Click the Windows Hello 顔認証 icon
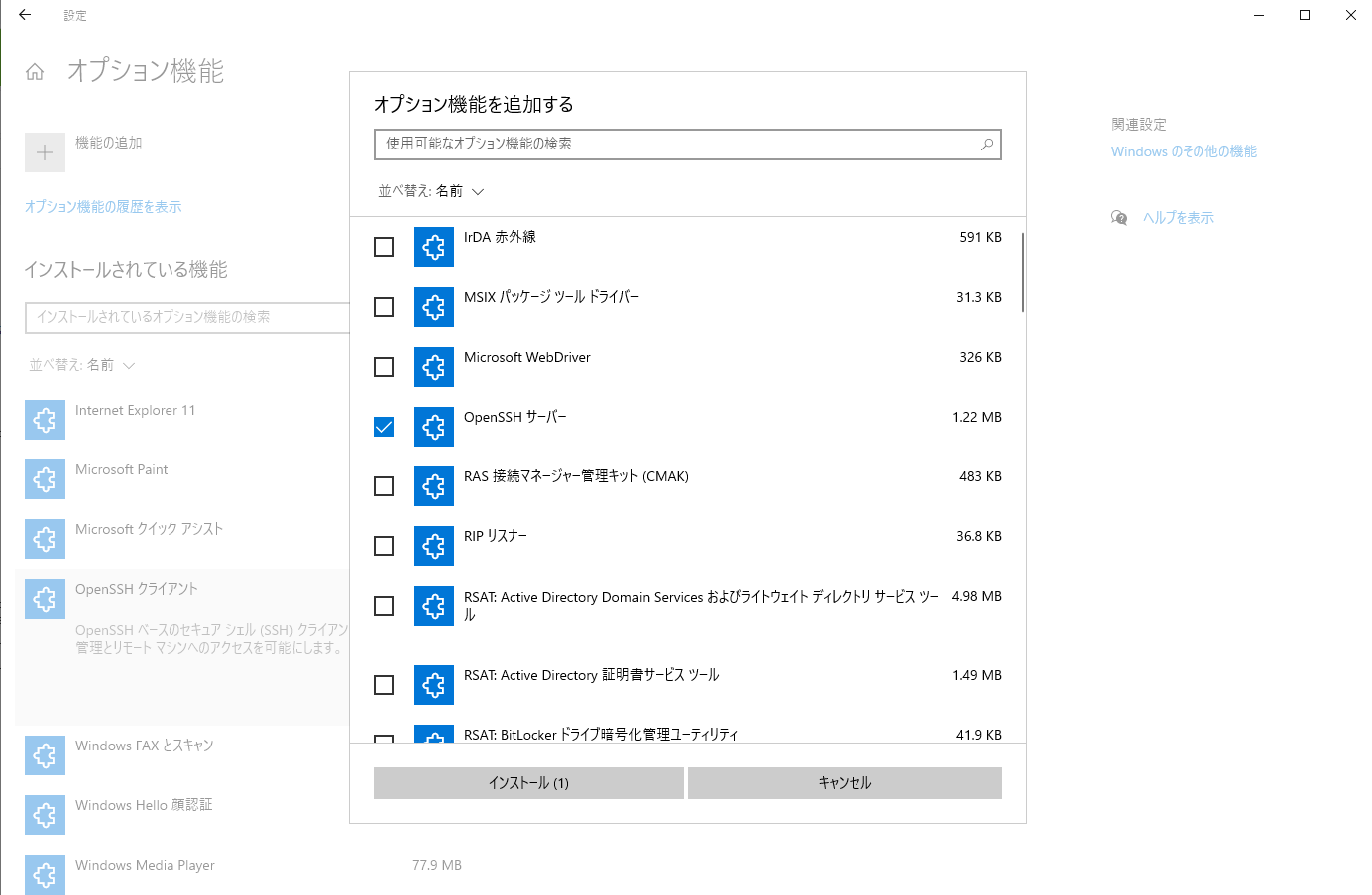This screenshot has width=1372, height=895. 45,815
